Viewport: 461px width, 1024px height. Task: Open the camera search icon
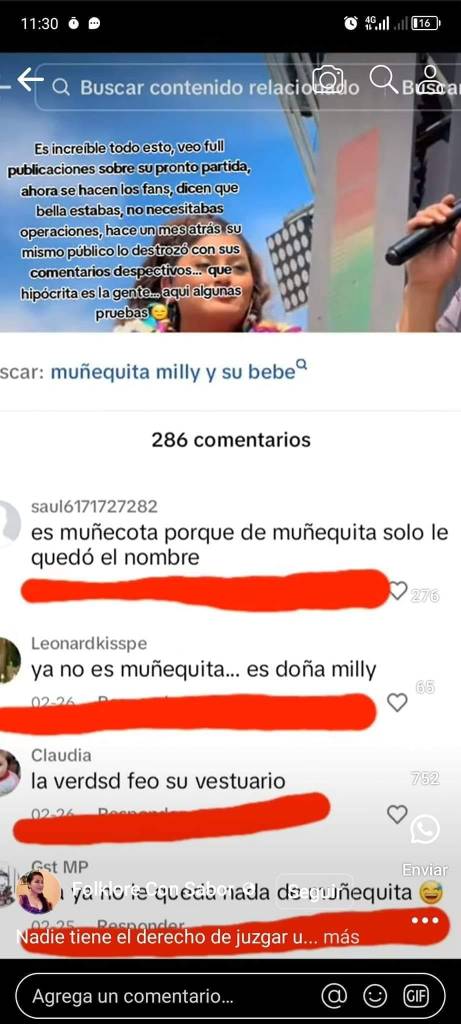(328, 80)
